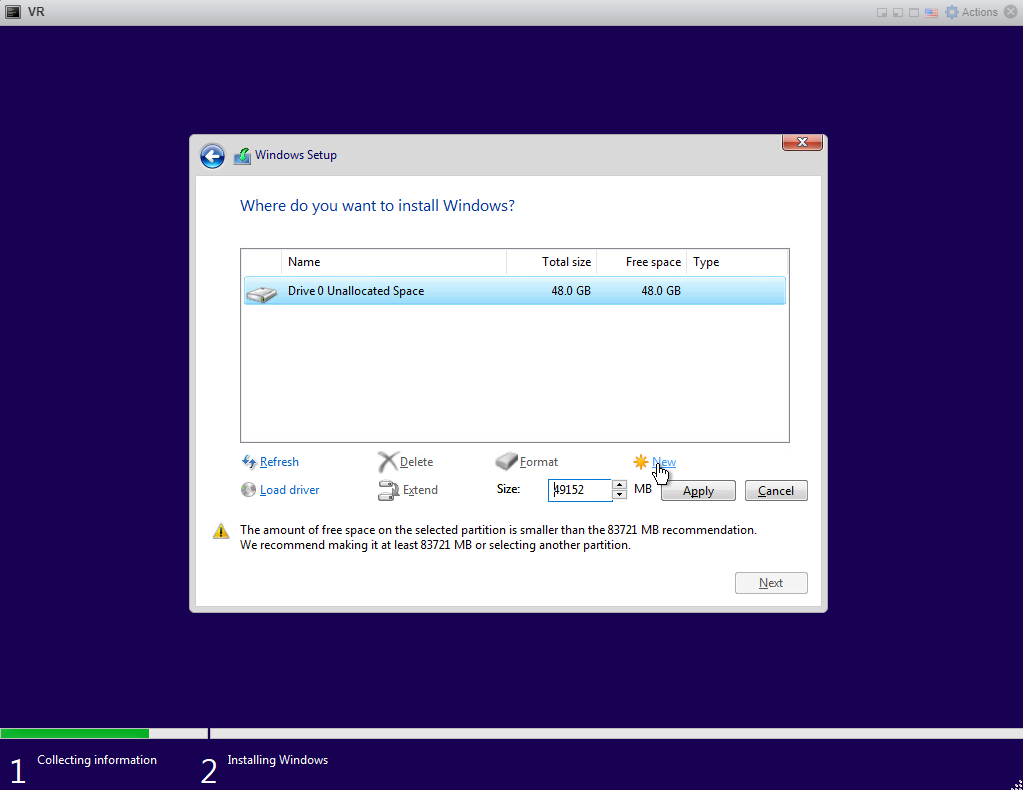This screenshot has height=790, width=1023.
Task: Close the Windows Setup dialog
Action: (802, 142)
